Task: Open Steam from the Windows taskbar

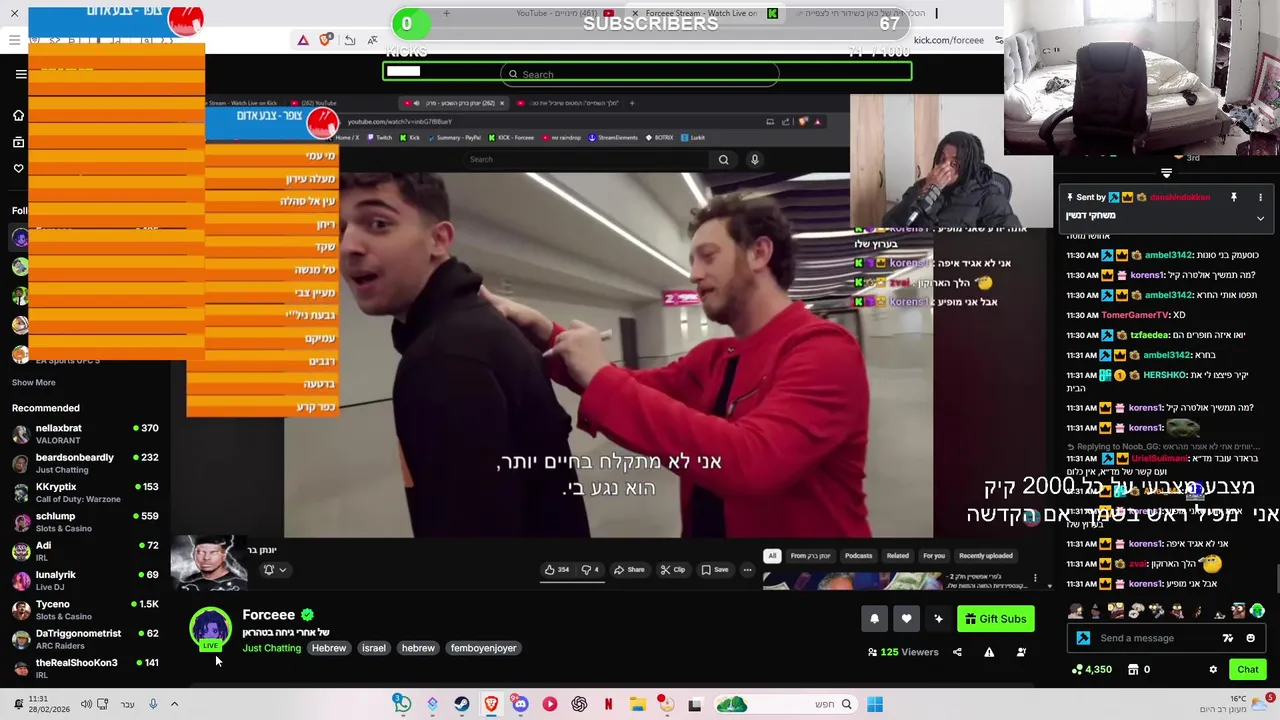Action: 461,705
